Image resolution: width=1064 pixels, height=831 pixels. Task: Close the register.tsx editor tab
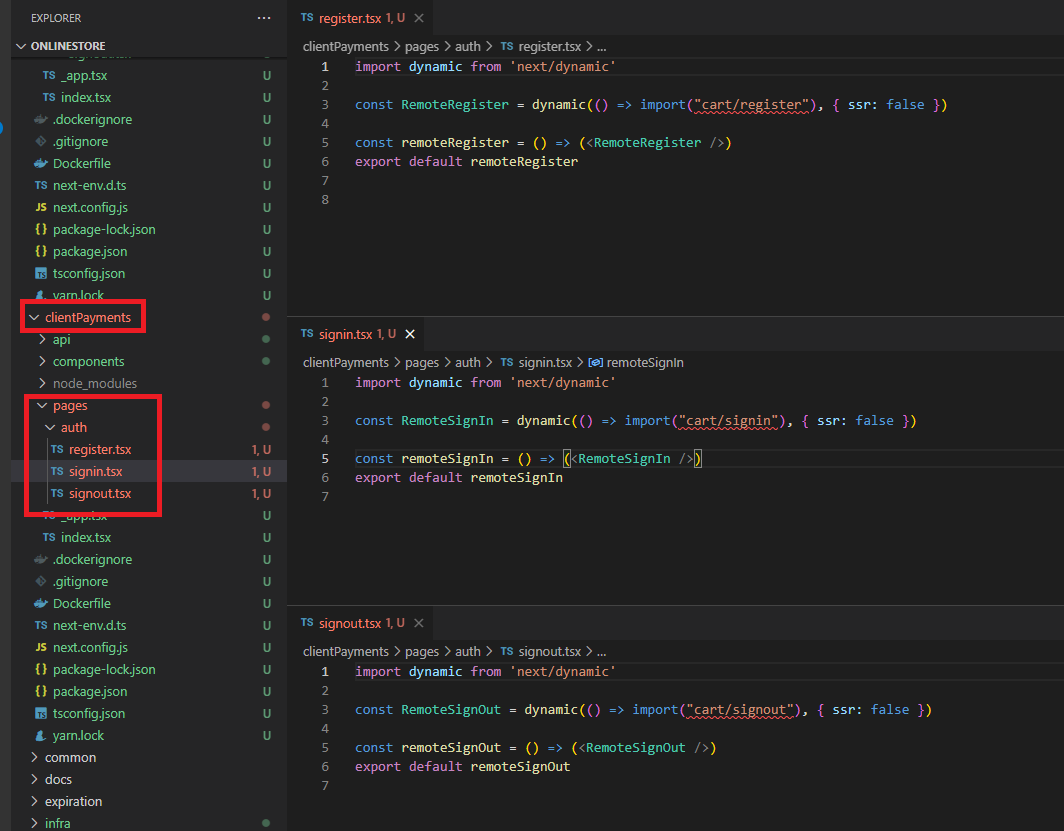418,18
